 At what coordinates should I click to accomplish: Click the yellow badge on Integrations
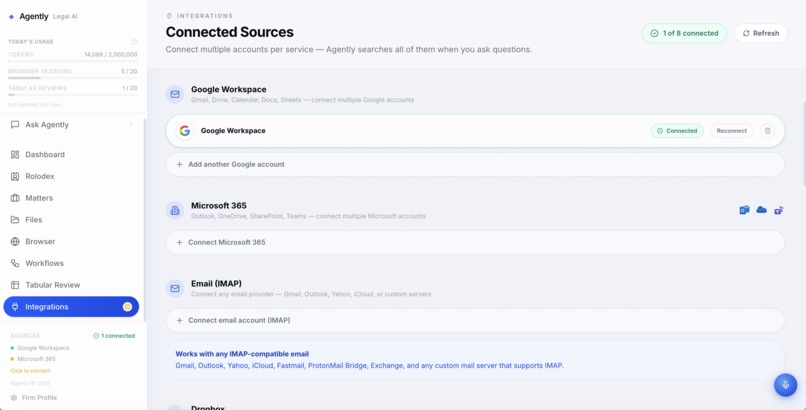(x=127, y=307)
